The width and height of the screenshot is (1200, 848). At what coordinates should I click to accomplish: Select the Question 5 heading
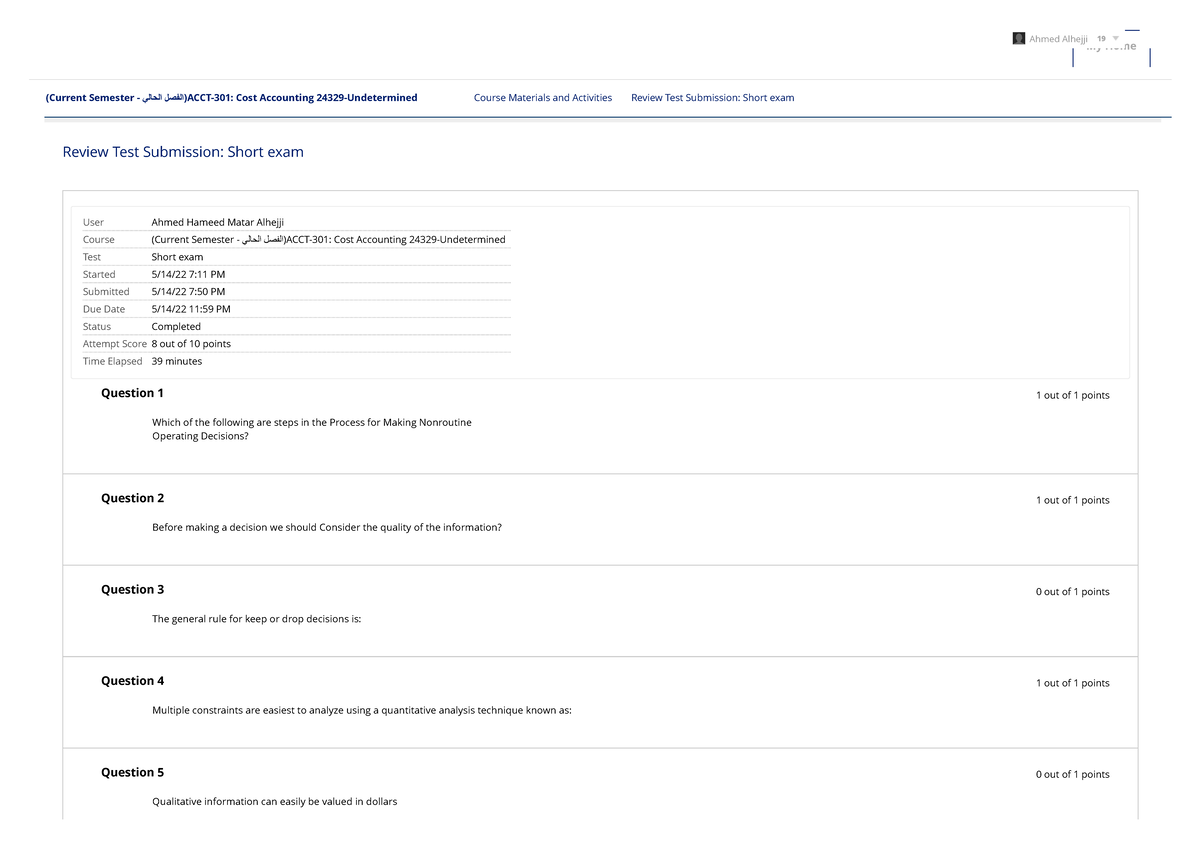[132, 772]
